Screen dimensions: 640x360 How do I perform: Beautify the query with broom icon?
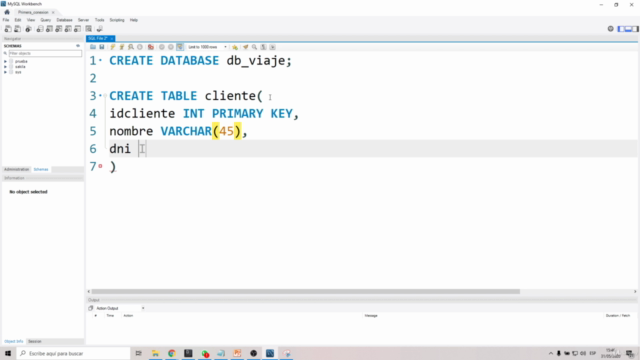click(x=245, y=47)
